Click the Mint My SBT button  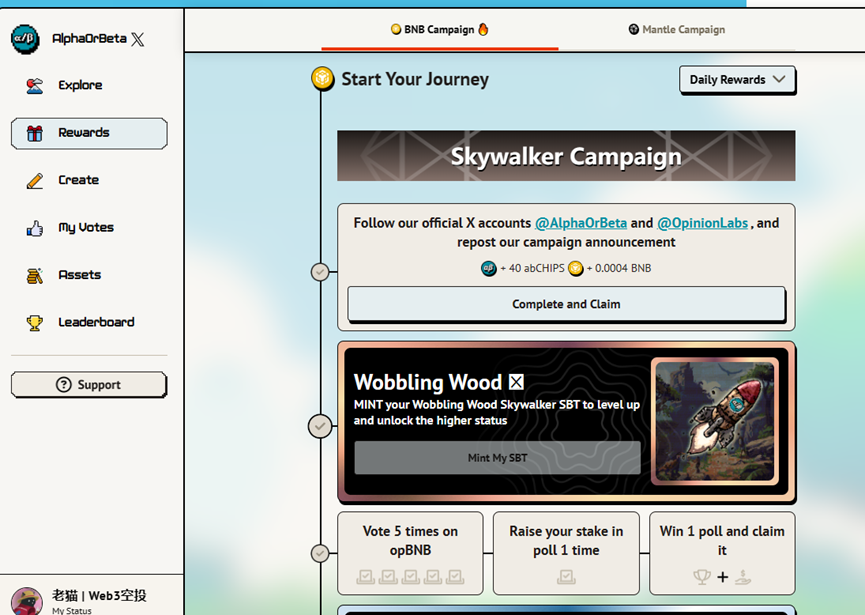pos(497,458)
